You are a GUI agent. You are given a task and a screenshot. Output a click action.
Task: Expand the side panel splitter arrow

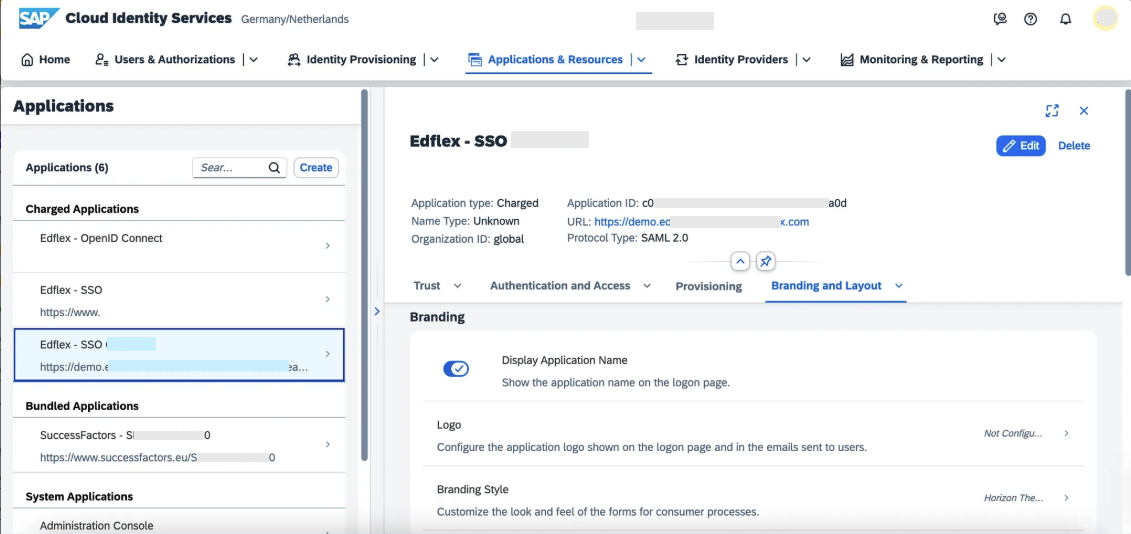pyautogui.click(x=377, y=311)
